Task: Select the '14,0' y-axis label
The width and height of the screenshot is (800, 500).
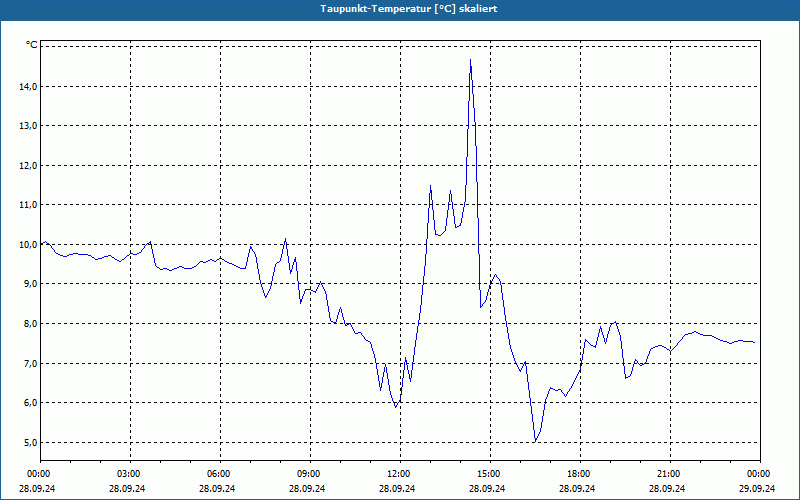Action: [29, 87]
